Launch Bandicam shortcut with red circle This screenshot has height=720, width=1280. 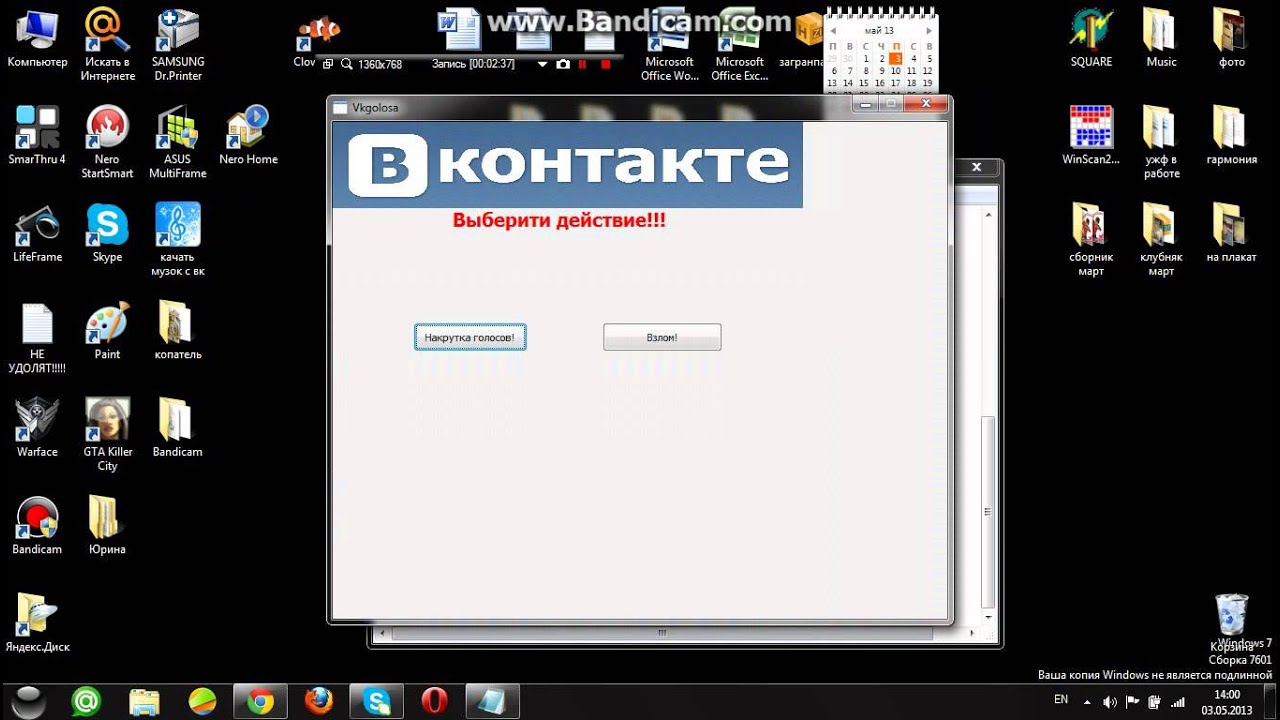click(37, 526)
